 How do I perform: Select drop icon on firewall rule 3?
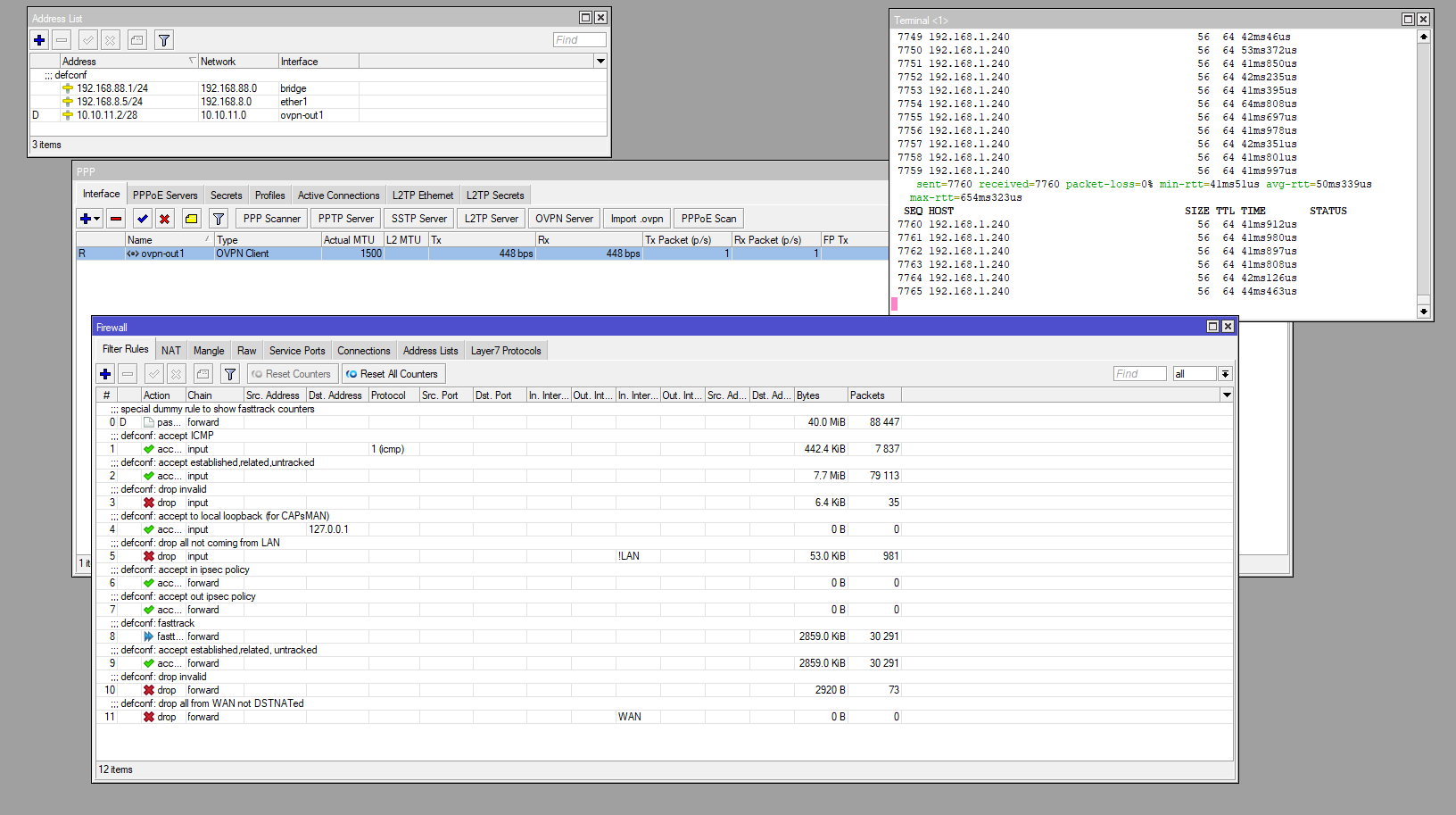(149, 503)
